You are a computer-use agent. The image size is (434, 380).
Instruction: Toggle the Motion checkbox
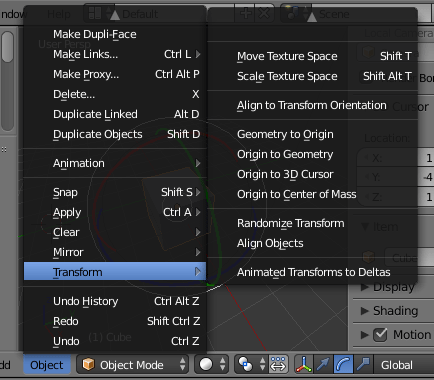380,335
